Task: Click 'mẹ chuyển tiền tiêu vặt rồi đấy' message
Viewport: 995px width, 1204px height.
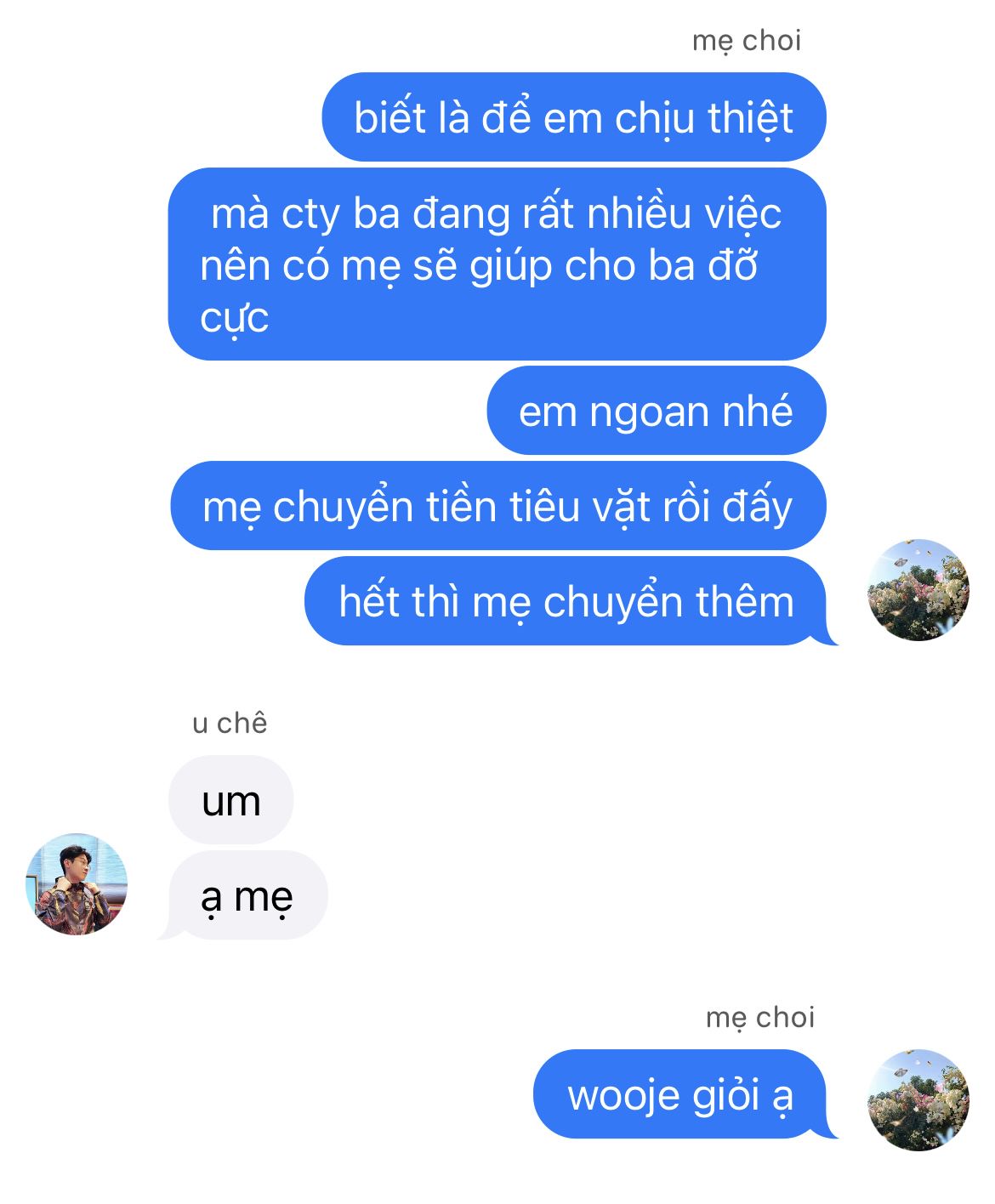Action: pos(498,506)
